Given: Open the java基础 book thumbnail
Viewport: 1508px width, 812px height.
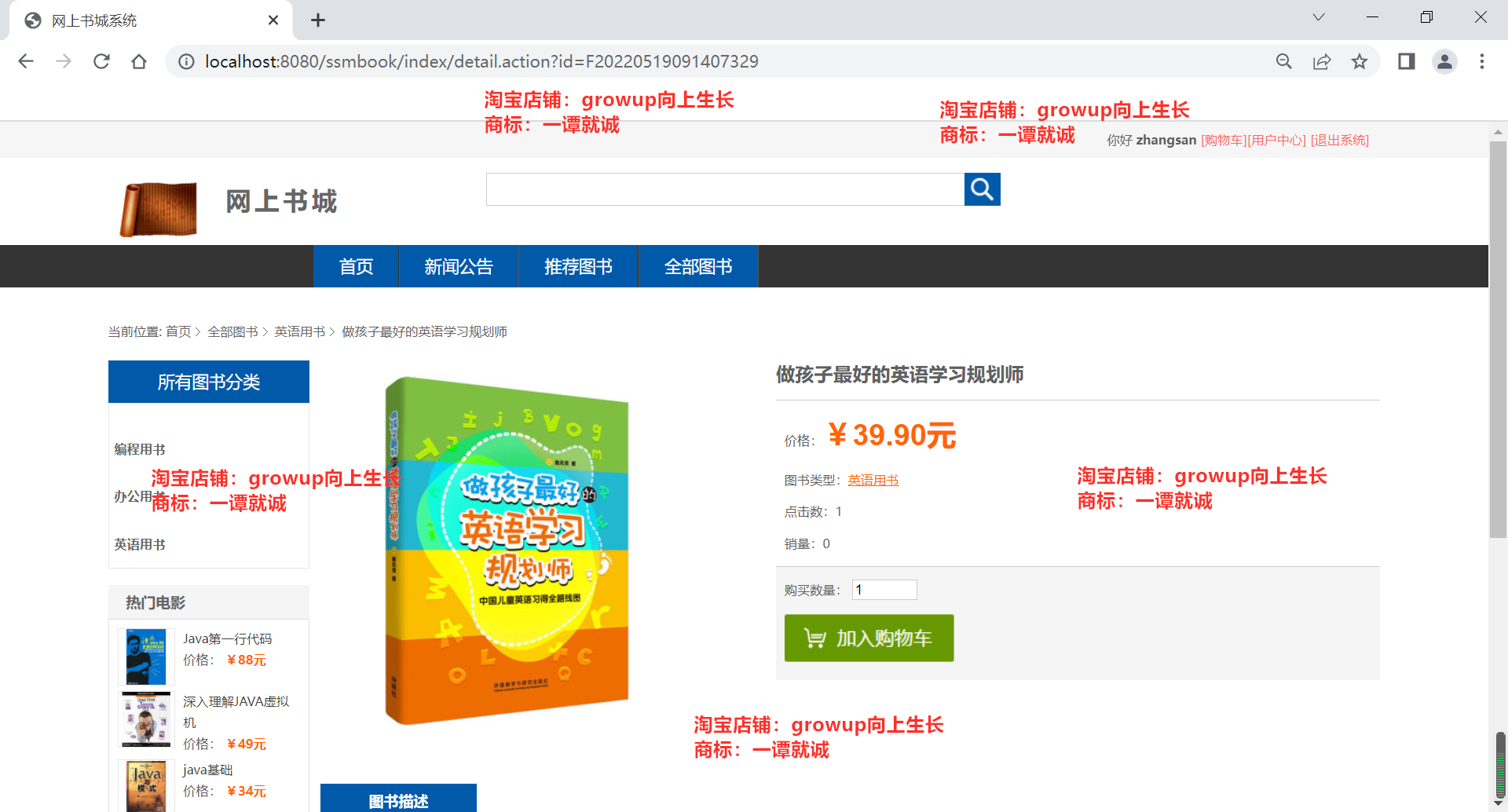Looking at the screenshot, I should [146, 786].
